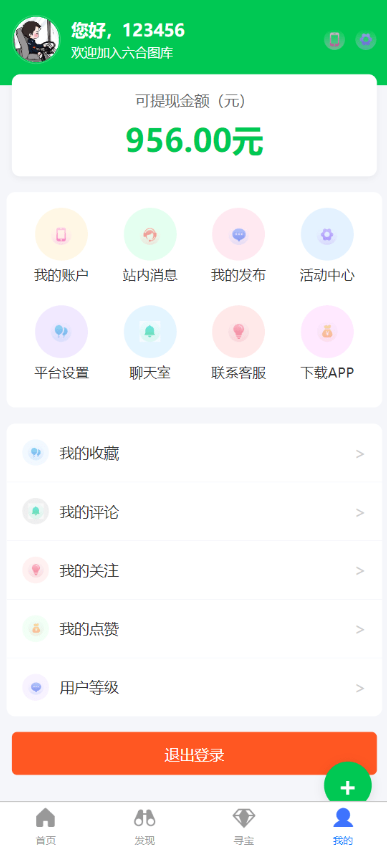Open 下载APP money bag icon
The image size is (387, 850).
pyautogui.click(x=327, y=332)
